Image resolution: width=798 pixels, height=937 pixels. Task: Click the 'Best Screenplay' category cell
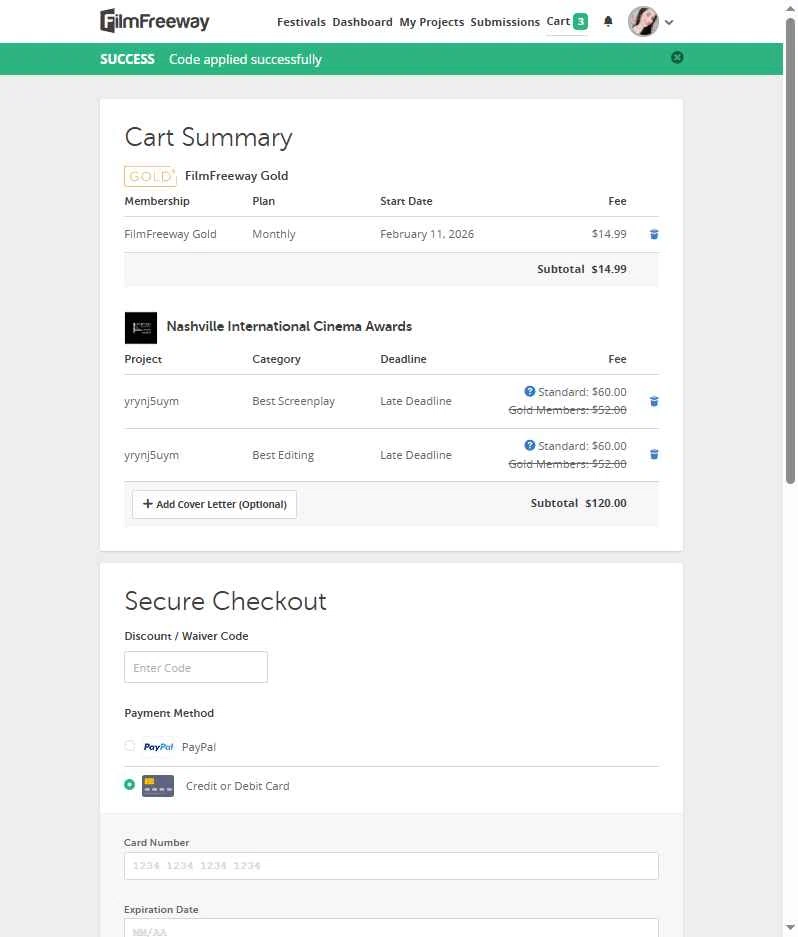coord(293,401)
